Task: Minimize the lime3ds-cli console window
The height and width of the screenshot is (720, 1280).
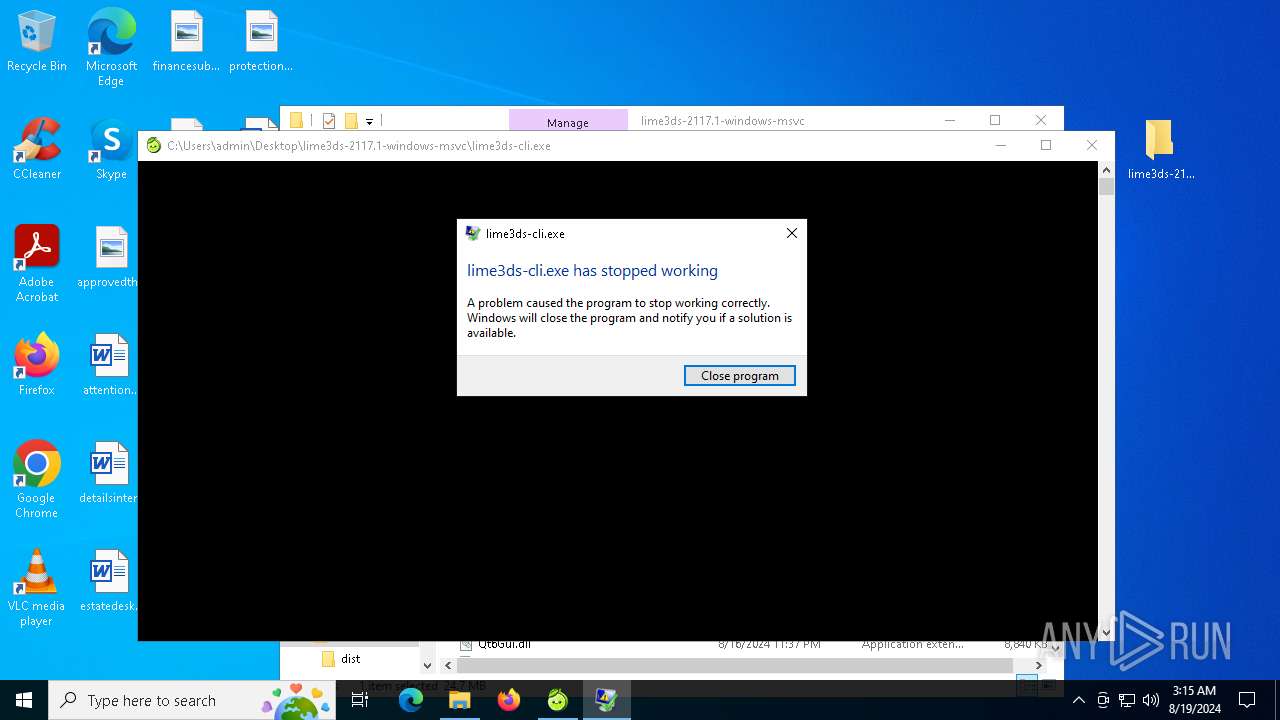Action: pyautogui.click(x=1000, y=145)
